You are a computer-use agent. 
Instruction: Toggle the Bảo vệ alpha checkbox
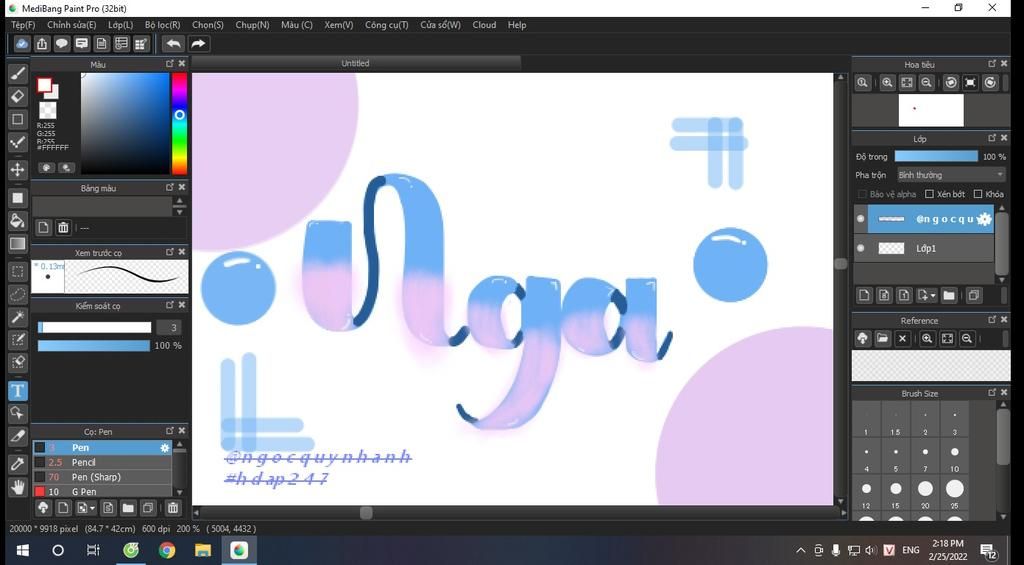click(862, 194)
